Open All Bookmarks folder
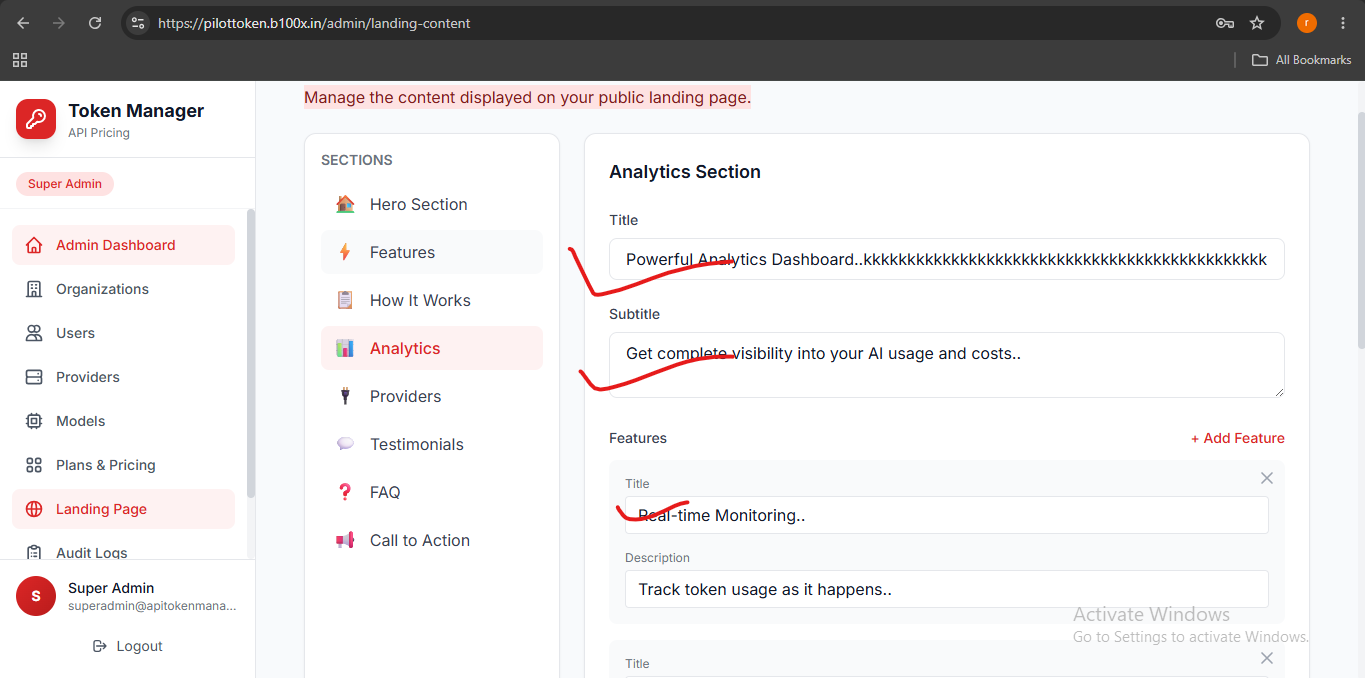 [1302, 60]
